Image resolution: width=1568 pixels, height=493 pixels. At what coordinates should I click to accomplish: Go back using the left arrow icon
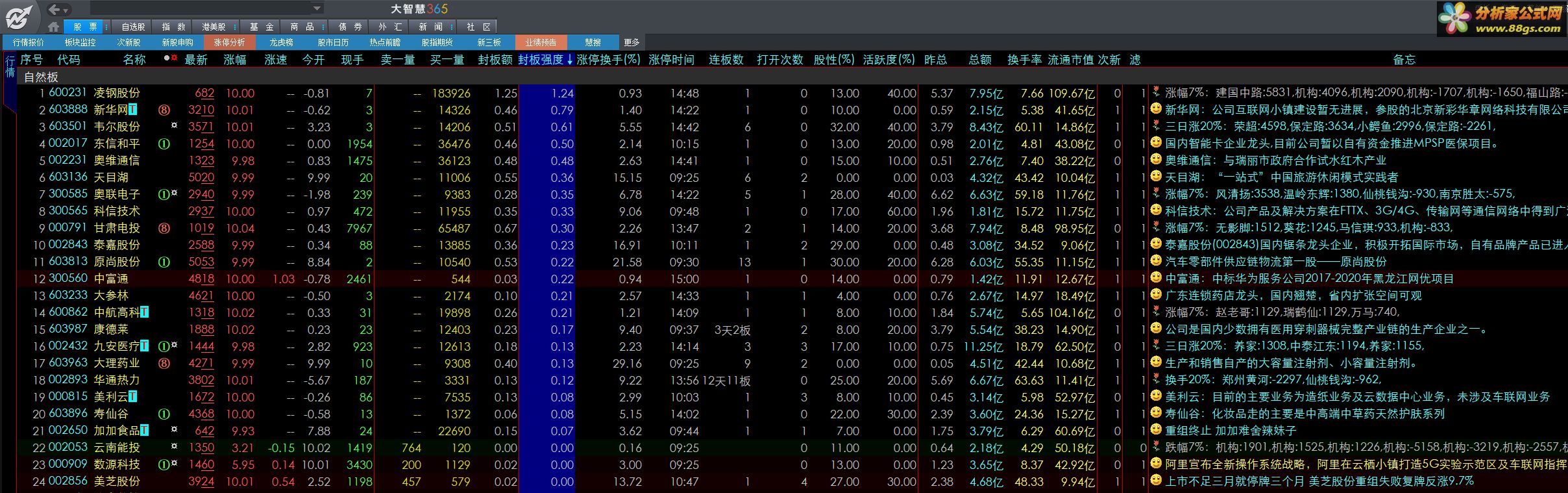pos(55,9)
